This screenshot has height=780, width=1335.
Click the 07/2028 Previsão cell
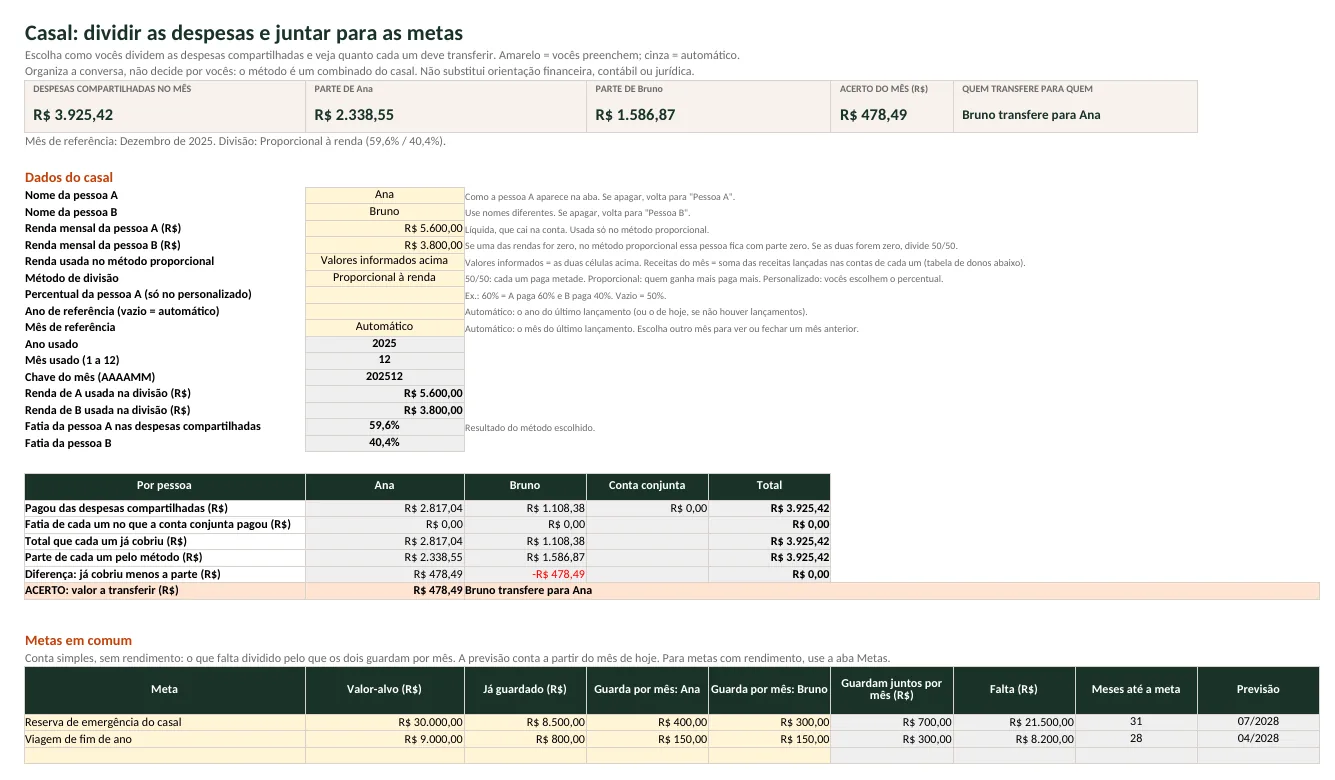(1258, 722)
